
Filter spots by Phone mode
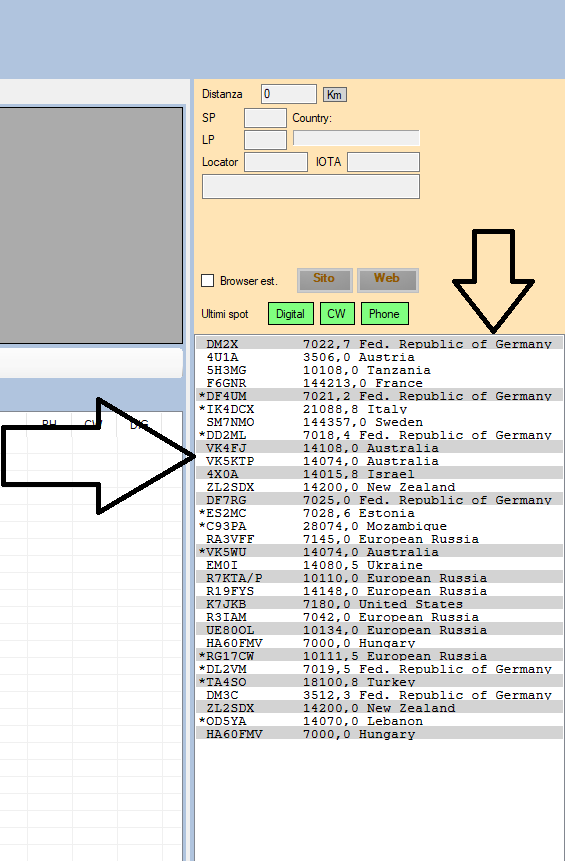point(384,314)
